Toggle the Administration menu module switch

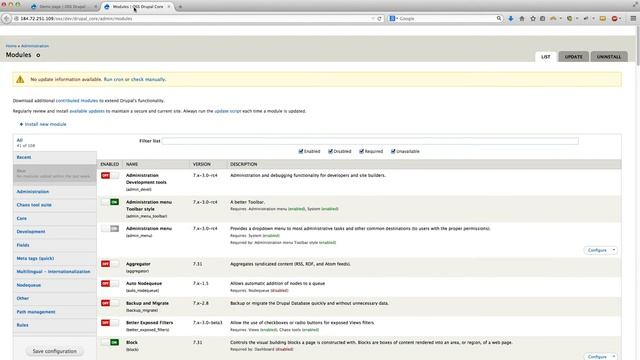[110, 229]
